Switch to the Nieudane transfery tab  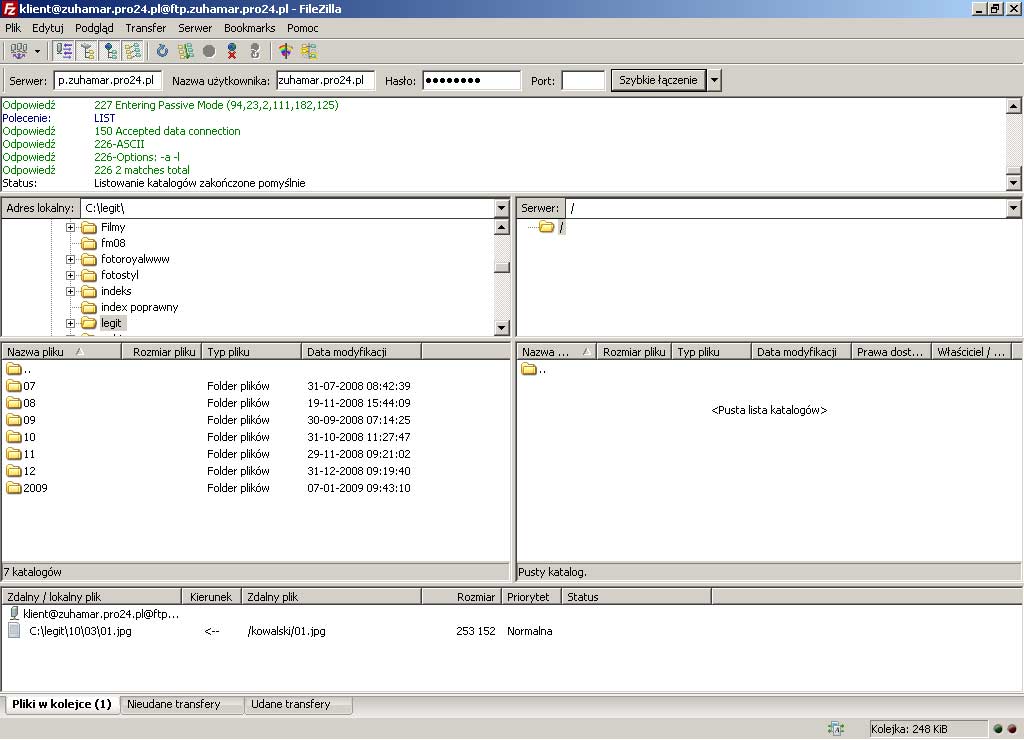(x=174, y=704)
